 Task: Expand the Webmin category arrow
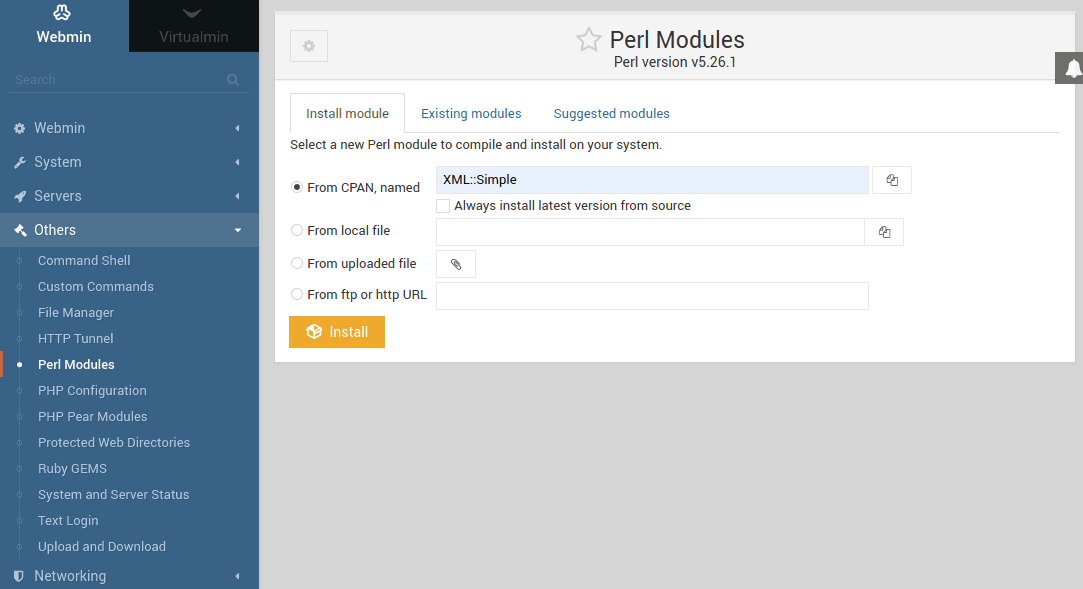(238, 128)
